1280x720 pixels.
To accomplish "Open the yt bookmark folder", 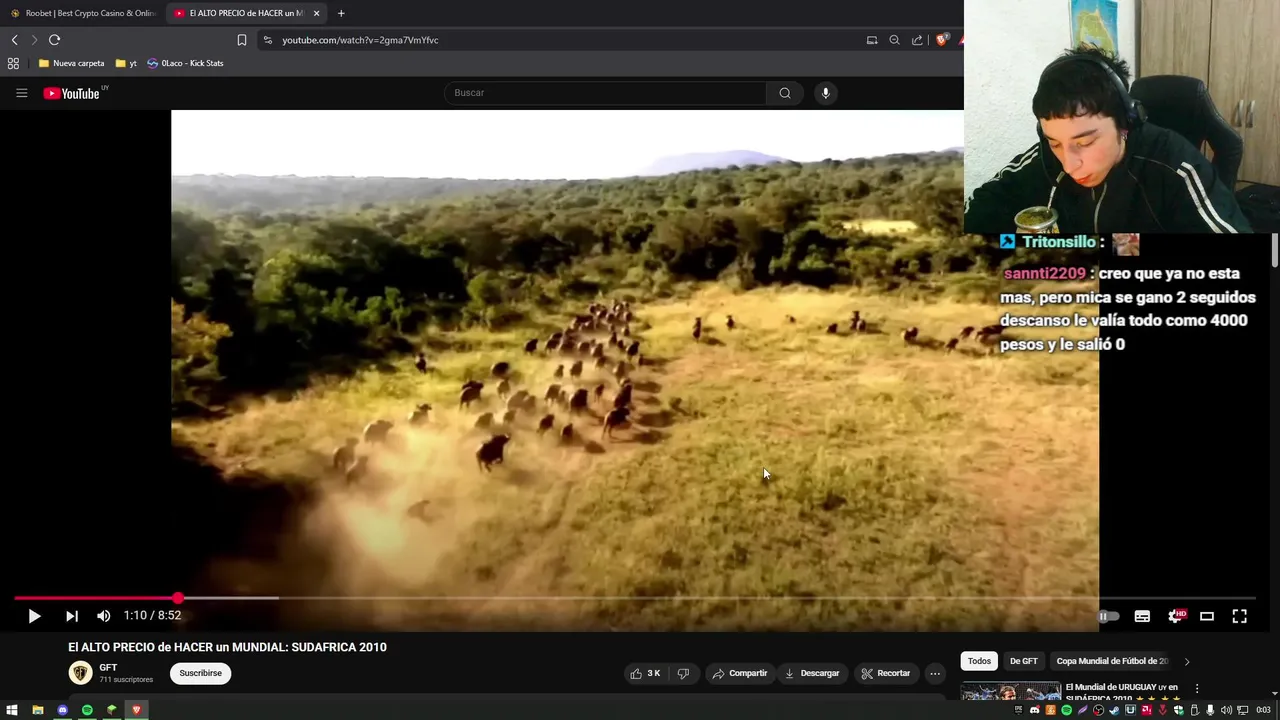I will point(126,63).
